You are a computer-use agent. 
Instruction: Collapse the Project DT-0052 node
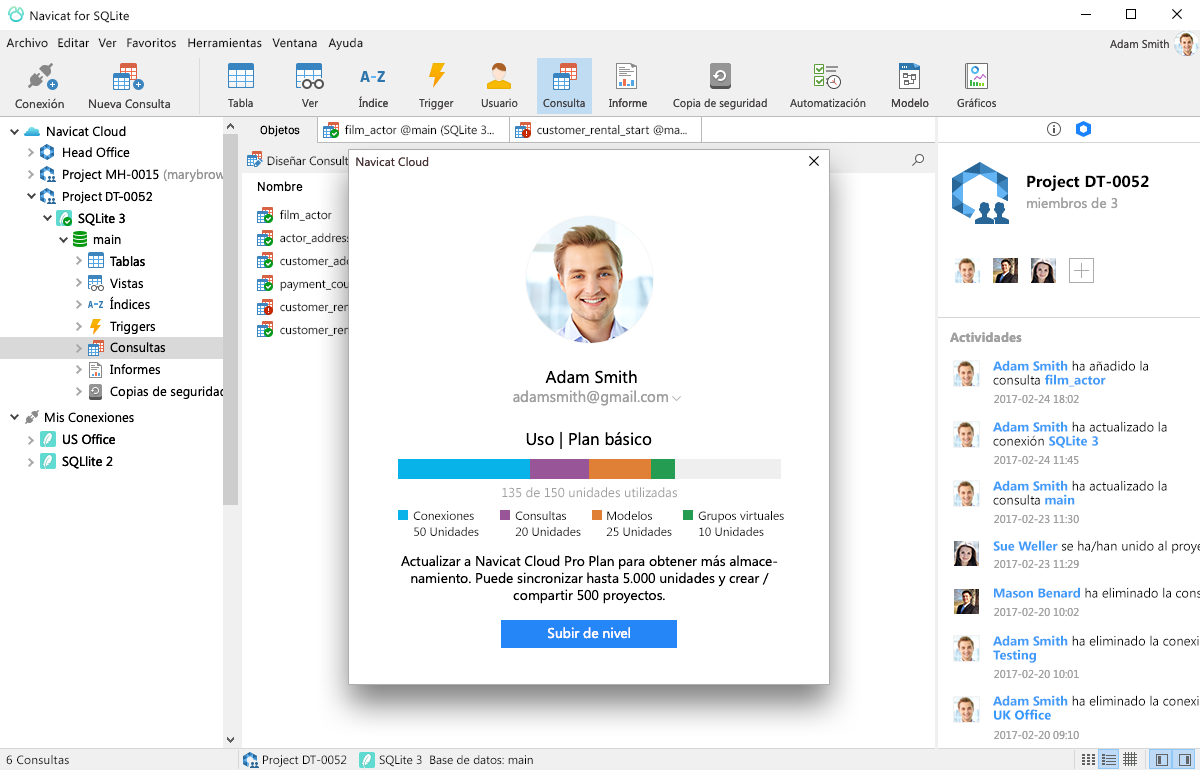(x=31, y=197)
